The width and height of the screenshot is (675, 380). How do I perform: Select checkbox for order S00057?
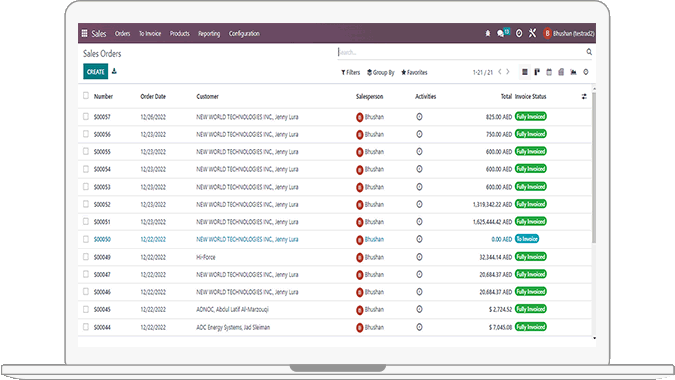86,116
